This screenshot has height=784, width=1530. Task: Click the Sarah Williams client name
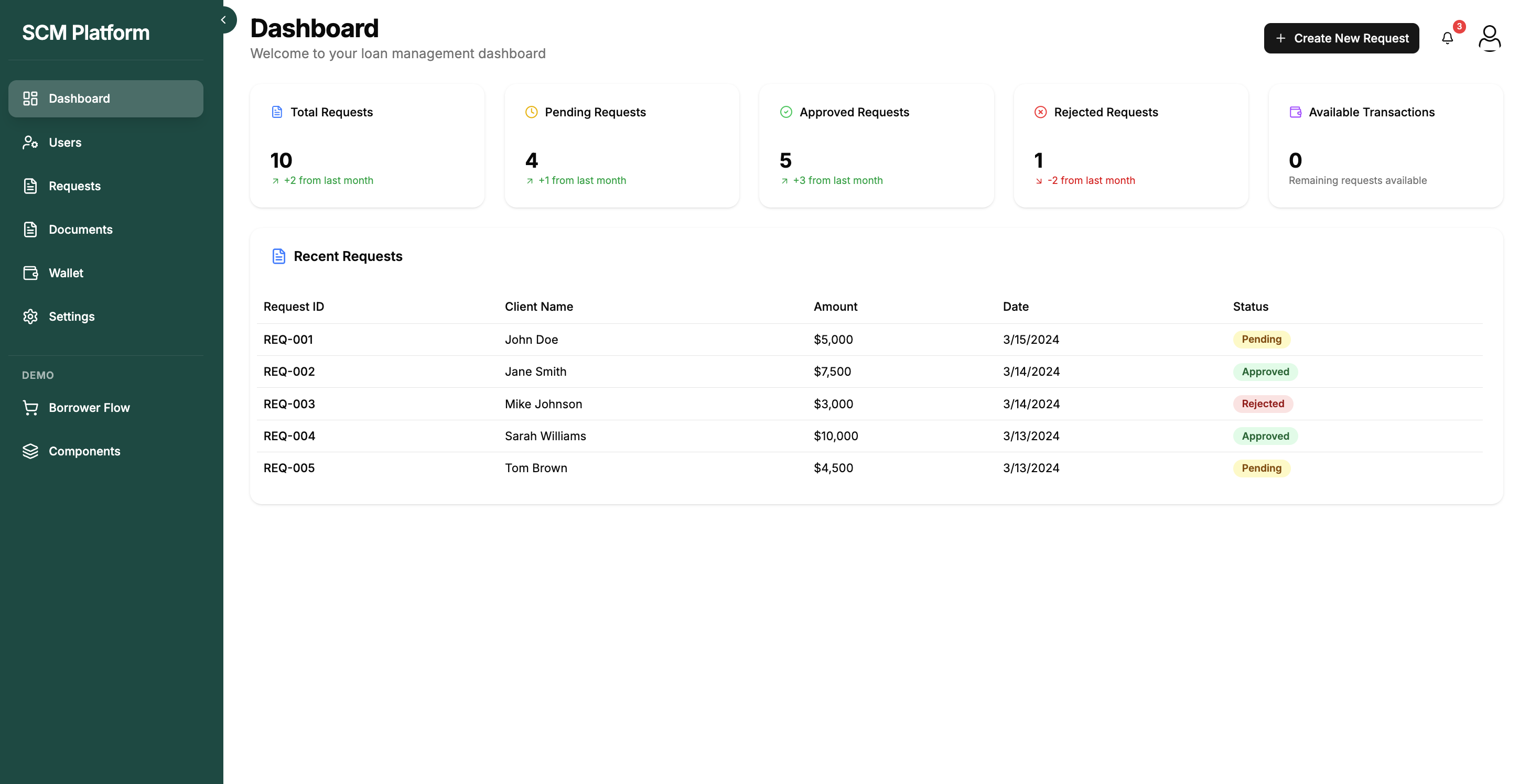point(545,436)
